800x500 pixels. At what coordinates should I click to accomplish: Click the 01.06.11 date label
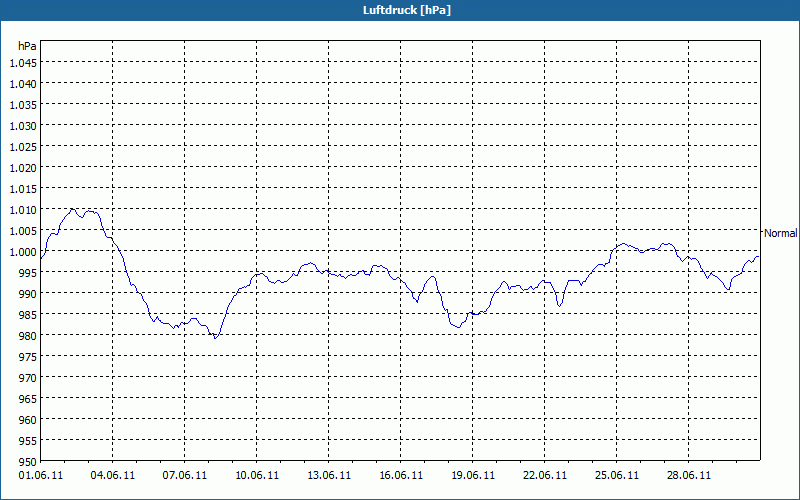(41, 475)
